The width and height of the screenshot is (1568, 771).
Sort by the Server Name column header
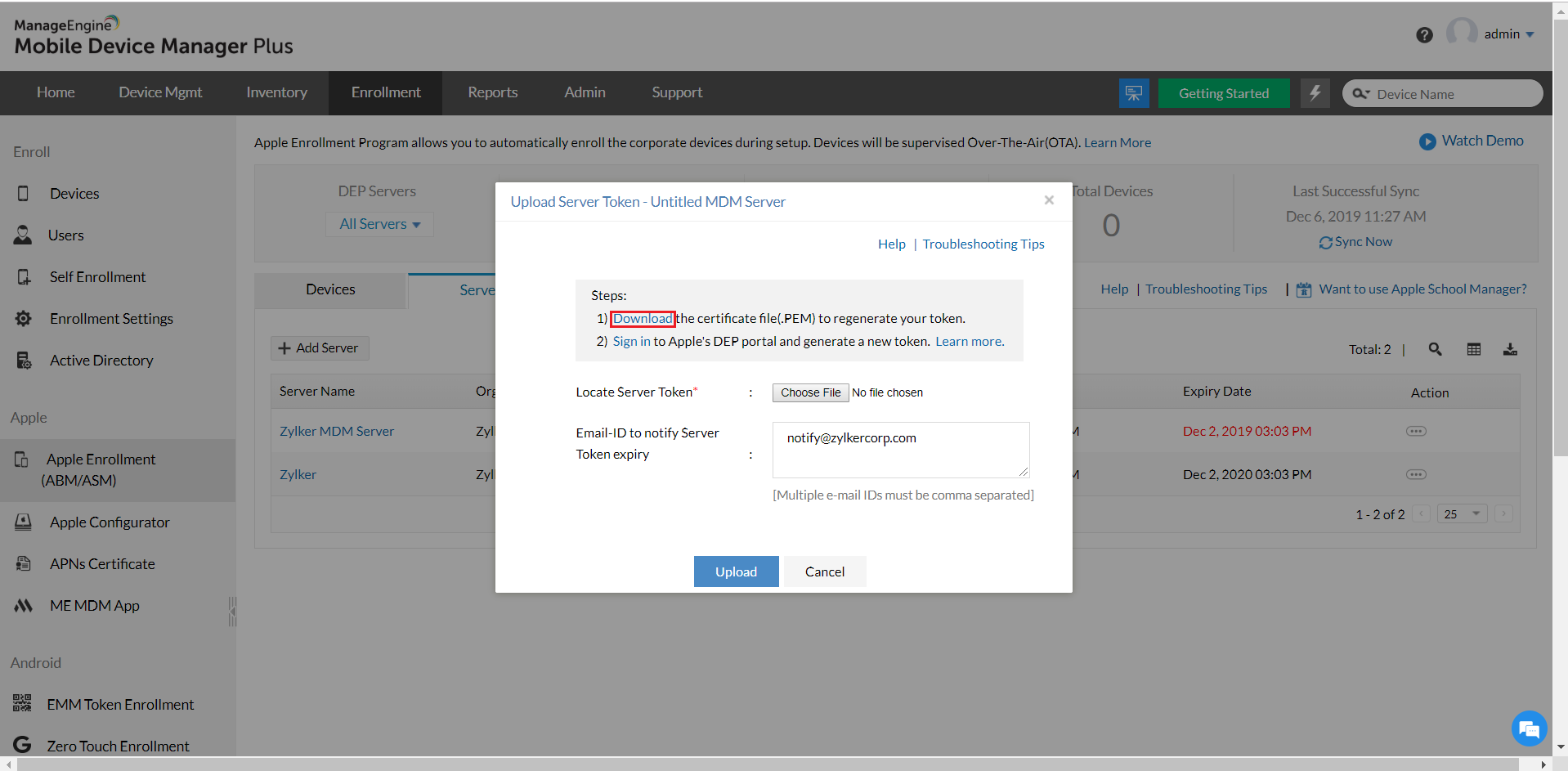pyautogui.click(x=317, y=392)
